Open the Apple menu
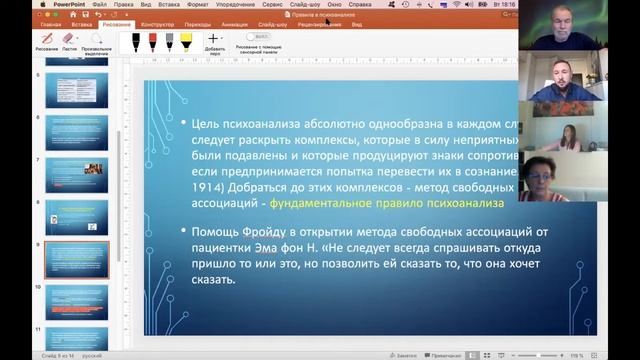 (43, 4)
